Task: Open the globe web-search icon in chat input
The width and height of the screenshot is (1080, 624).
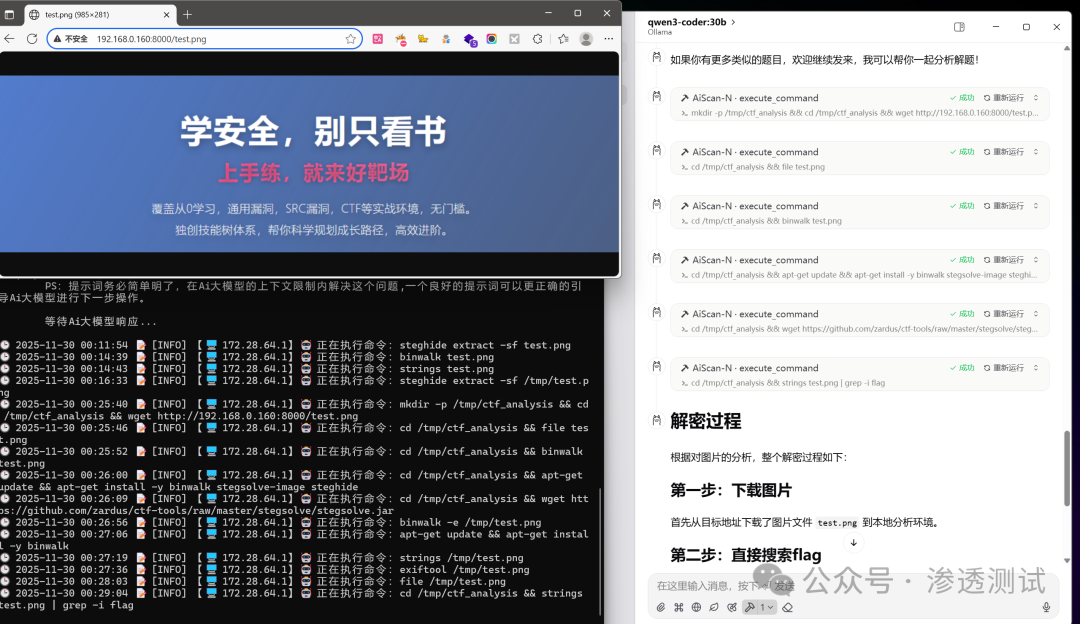Action: [695, 606]
